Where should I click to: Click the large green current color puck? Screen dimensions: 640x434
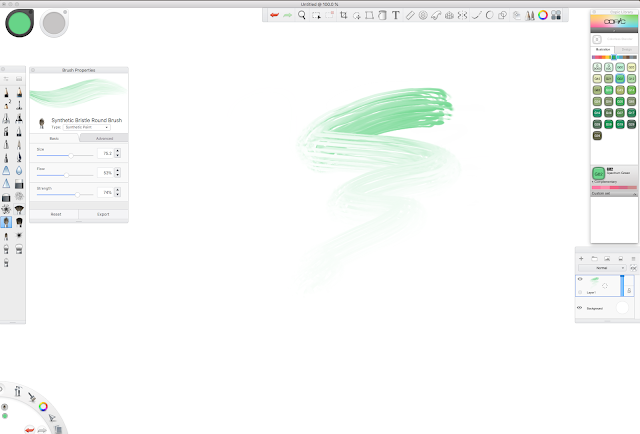pos(20,23)
